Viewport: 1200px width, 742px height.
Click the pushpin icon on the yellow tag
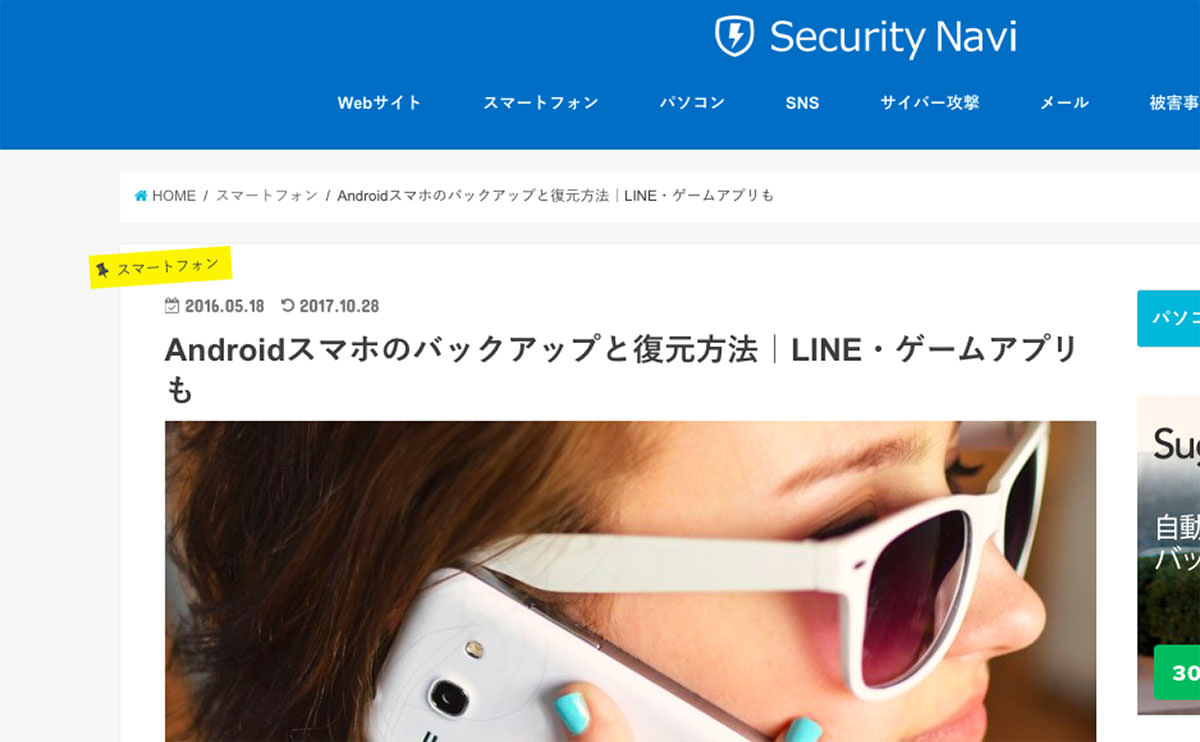102,270
